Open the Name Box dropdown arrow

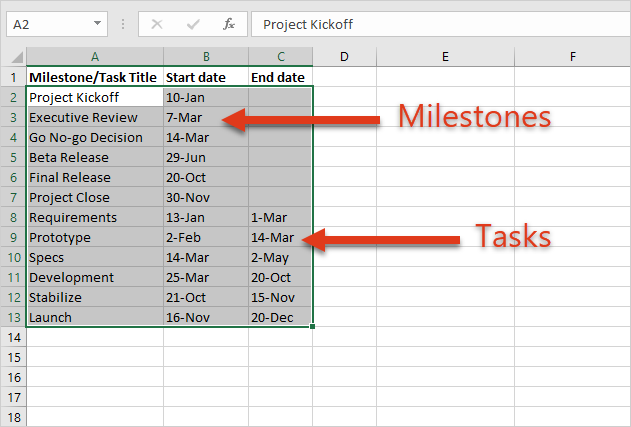coord(97,23)
